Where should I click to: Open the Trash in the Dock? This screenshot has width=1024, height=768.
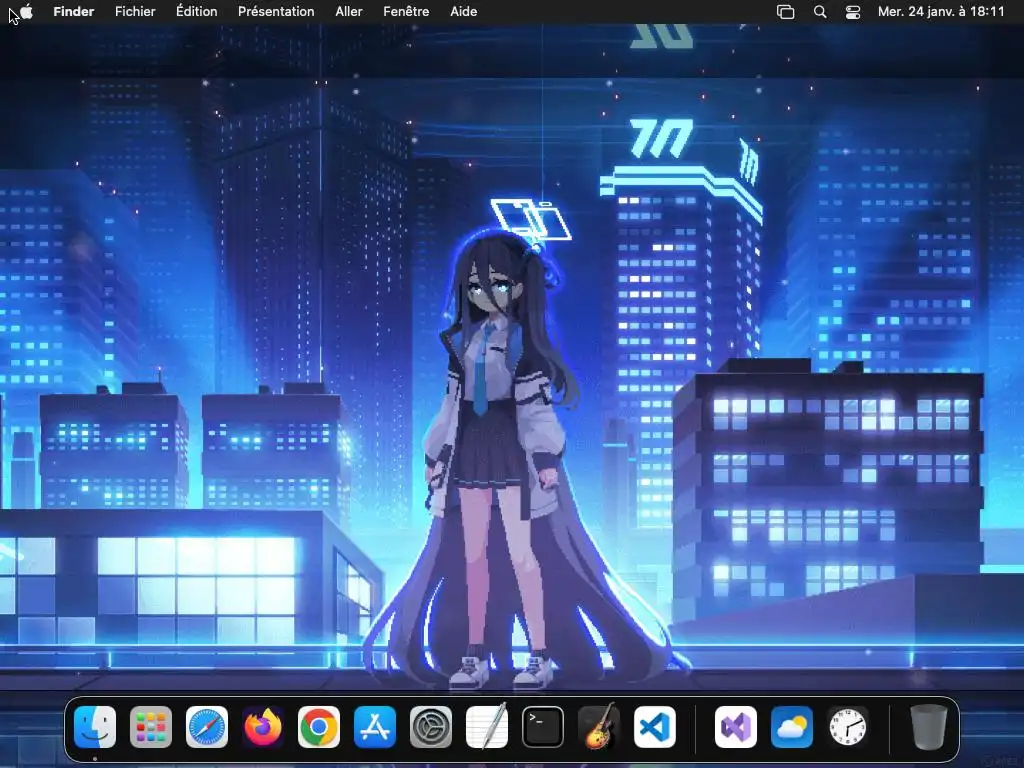[928, 727]
